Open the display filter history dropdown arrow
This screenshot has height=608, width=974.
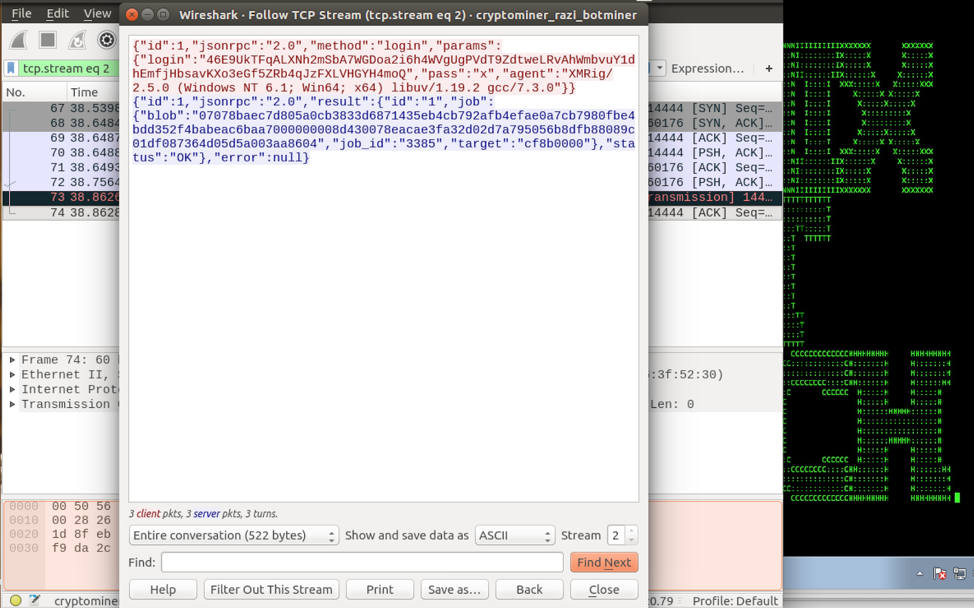pyautogui.click(x=659, y=69)
